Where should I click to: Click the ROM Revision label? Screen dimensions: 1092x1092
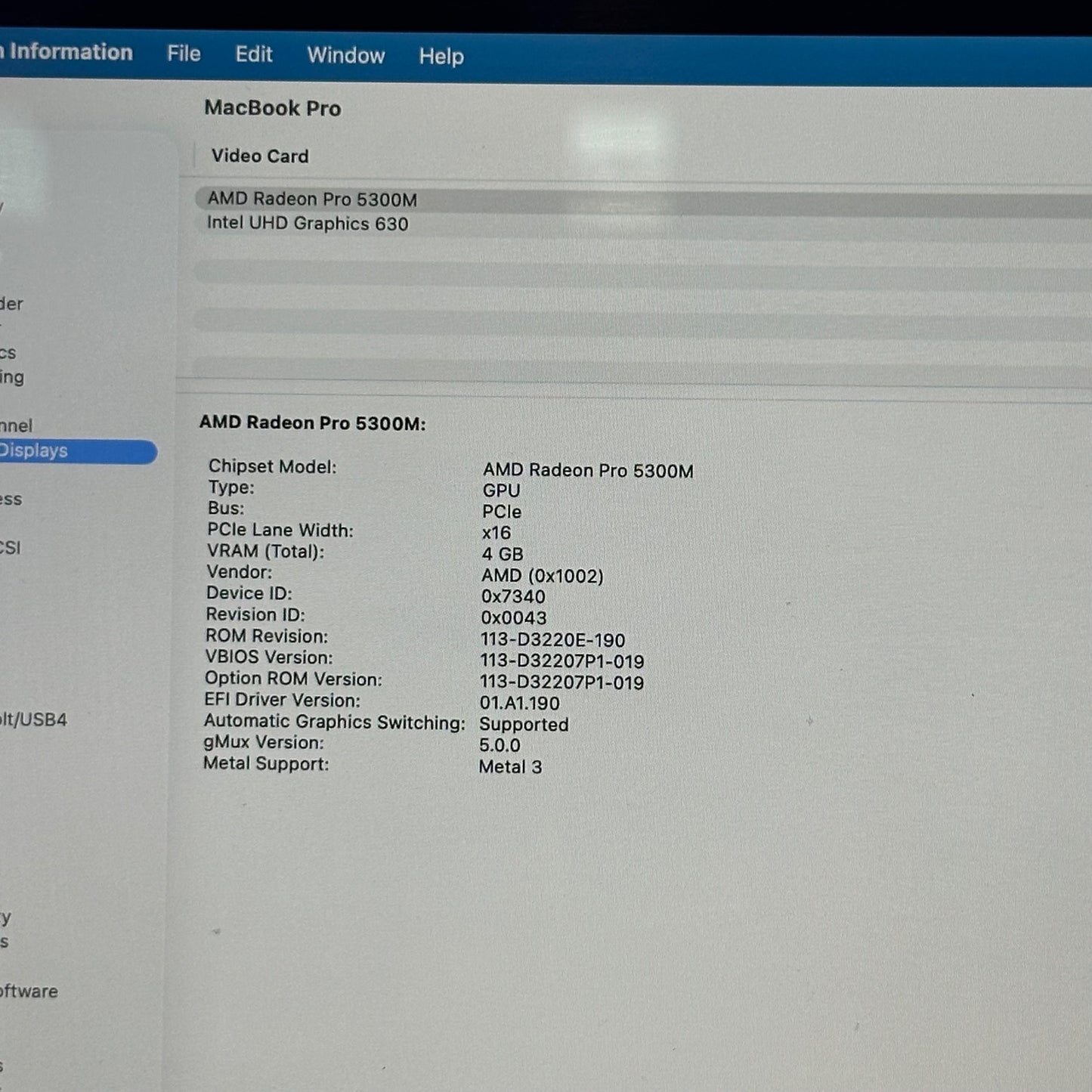point(266,636)
